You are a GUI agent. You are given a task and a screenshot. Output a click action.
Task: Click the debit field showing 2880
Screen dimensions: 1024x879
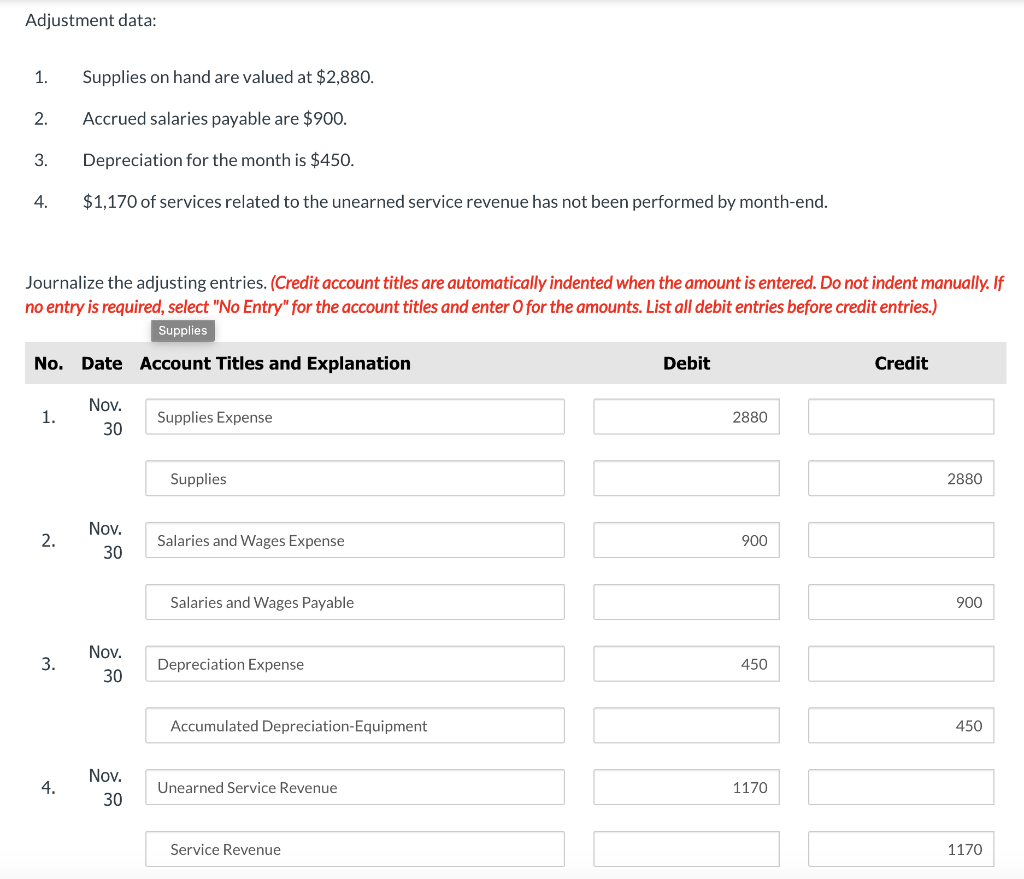coord(686,416)
